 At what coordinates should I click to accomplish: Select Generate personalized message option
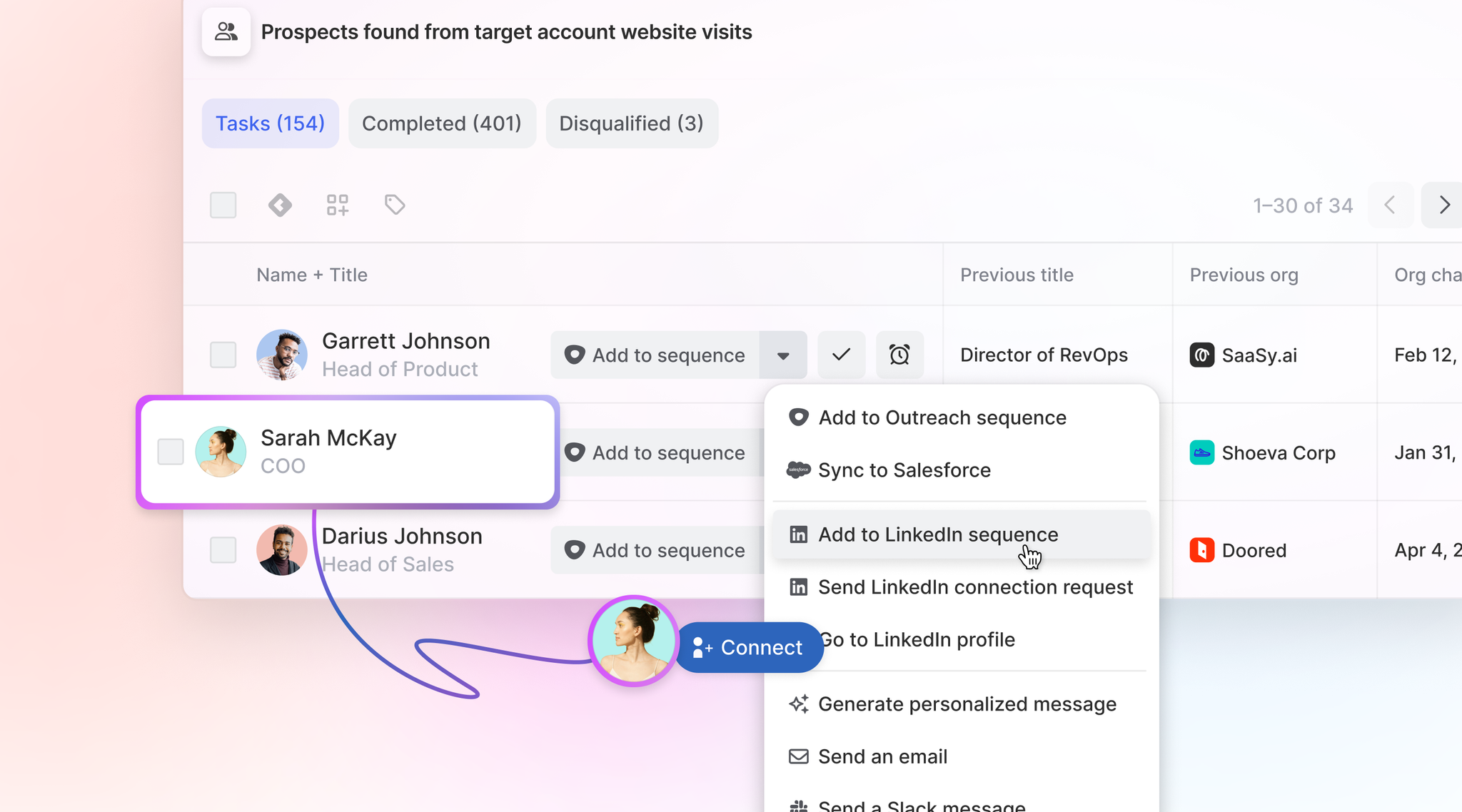(967, 704)
